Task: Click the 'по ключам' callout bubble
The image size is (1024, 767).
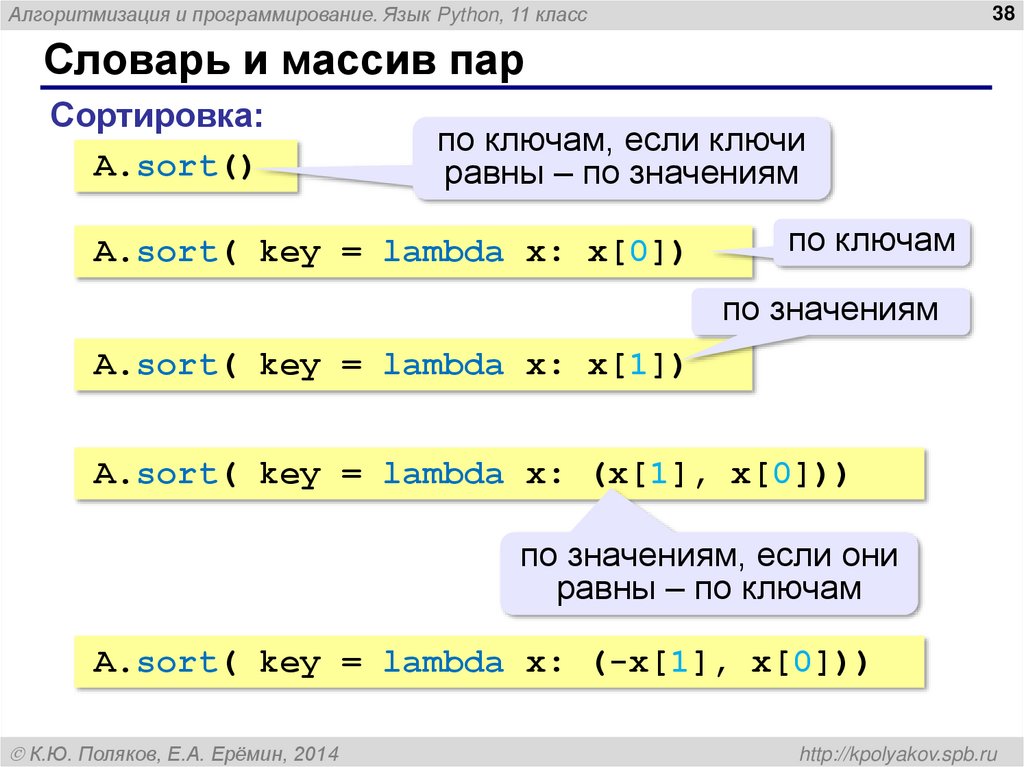Action: (871, 240)
